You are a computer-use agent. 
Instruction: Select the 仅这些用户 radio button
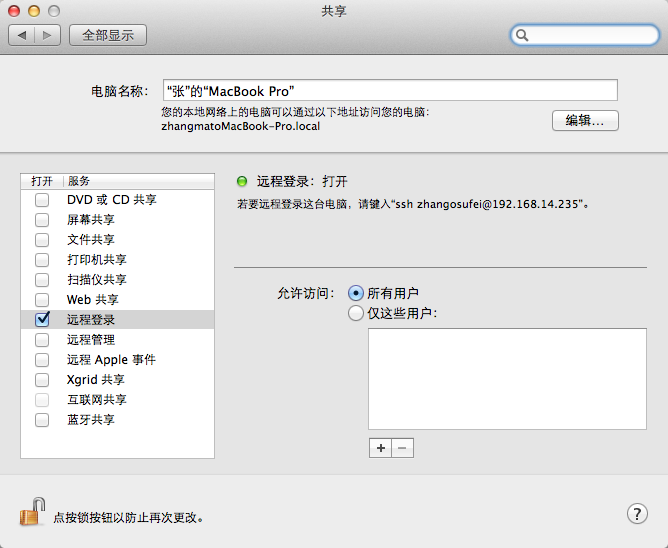pos(356,313)
